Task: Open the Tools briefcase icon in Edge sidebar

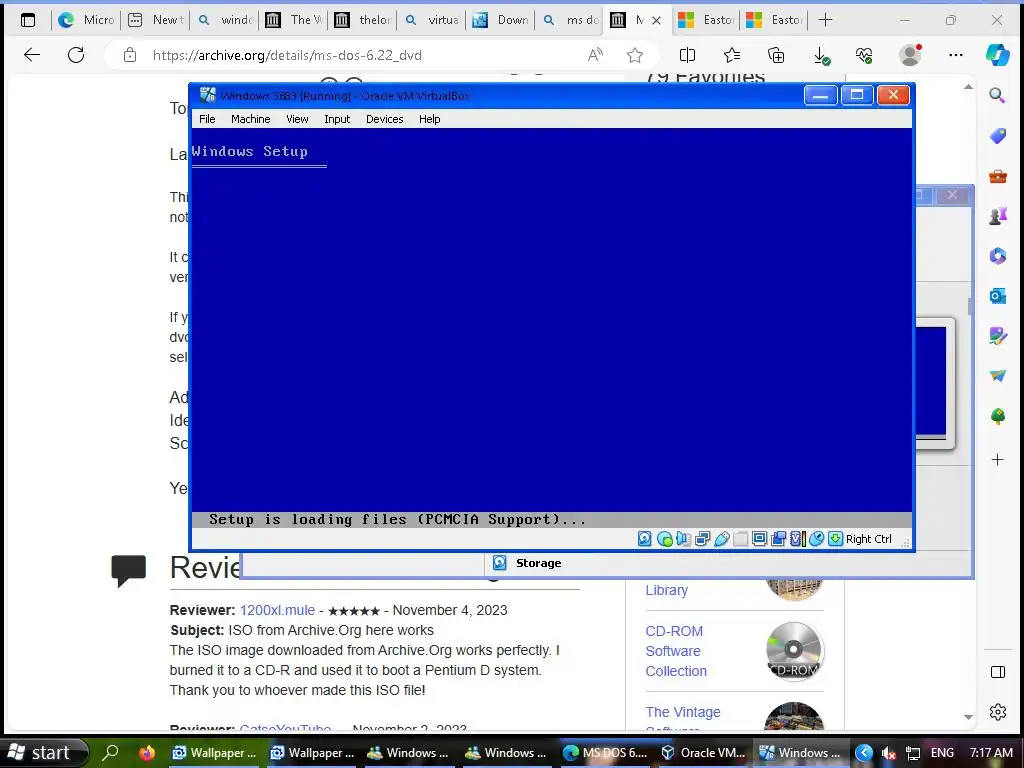Action: (997, 176)
